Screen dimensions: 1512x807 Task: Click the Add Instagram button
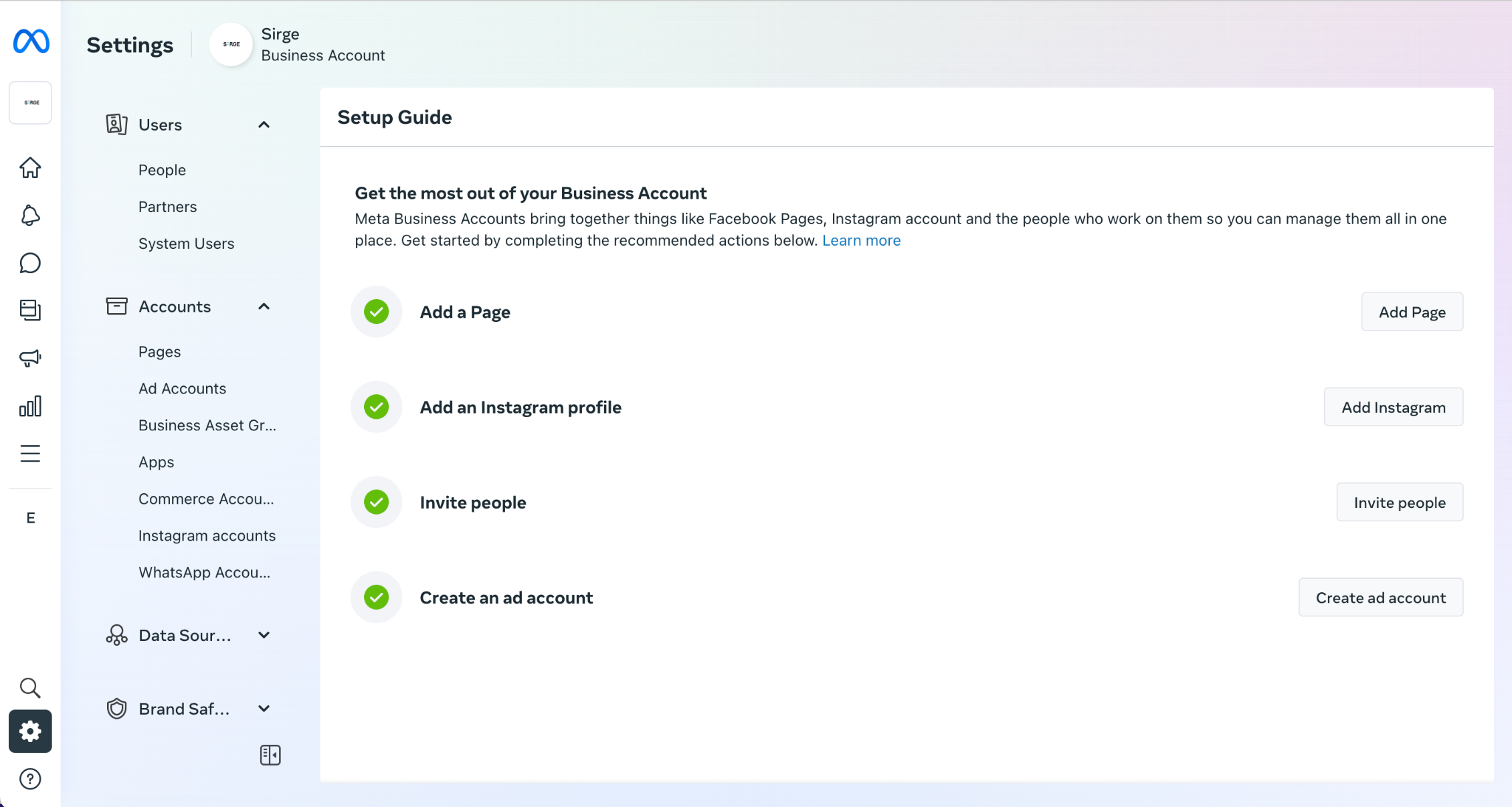coord(1393,407)
